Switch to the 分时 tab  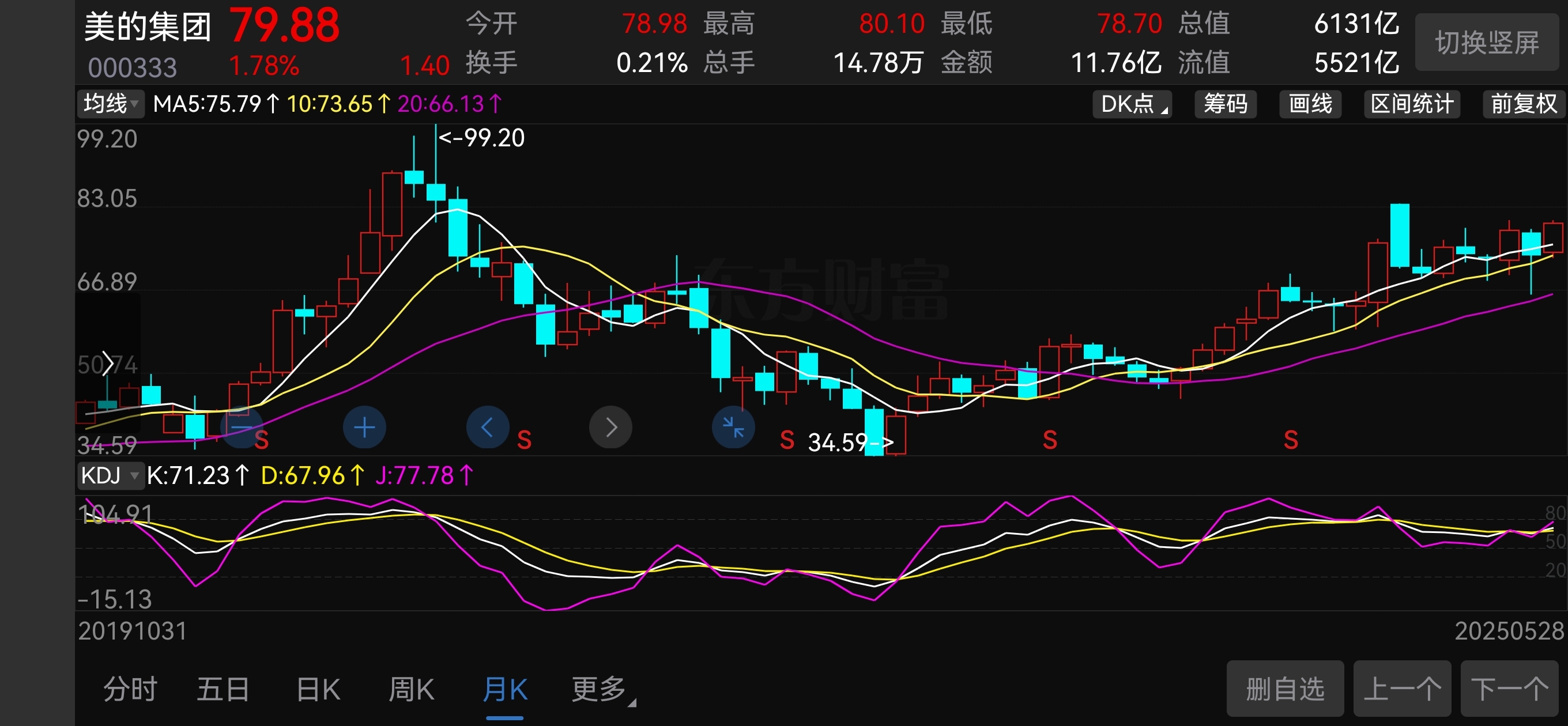coord(130,690)
